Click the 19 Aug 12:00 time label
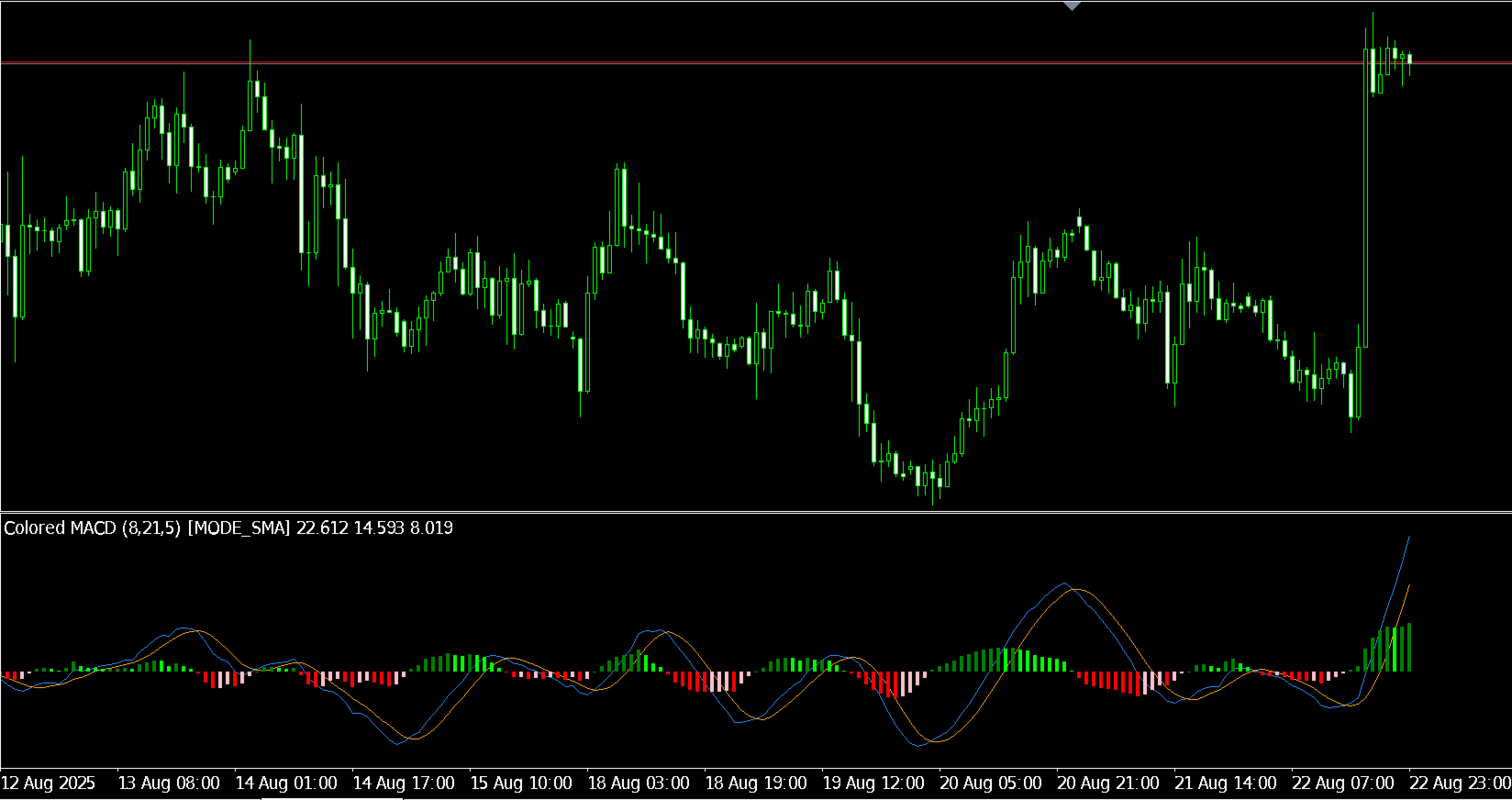Viewport: 1512px width, 800px height. 873,783
